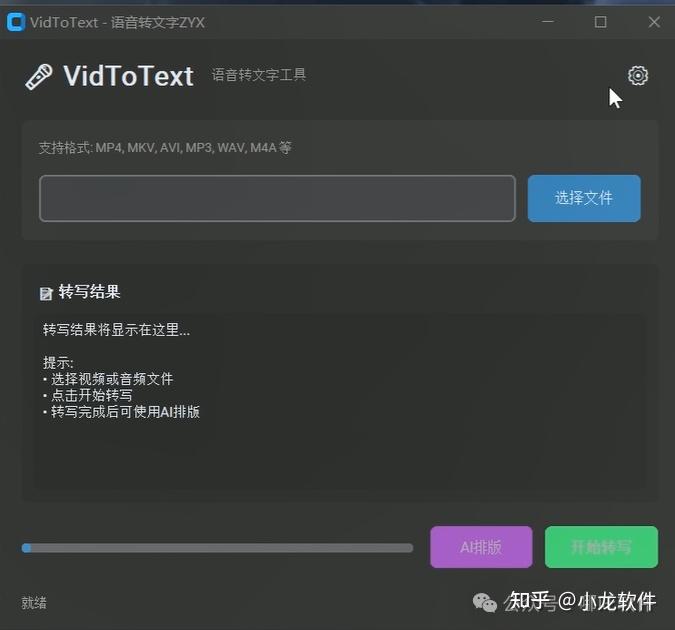The image size is (675, 630).
Task: Click the 语音转文字工具 subtitle
Action: point(259,75)
